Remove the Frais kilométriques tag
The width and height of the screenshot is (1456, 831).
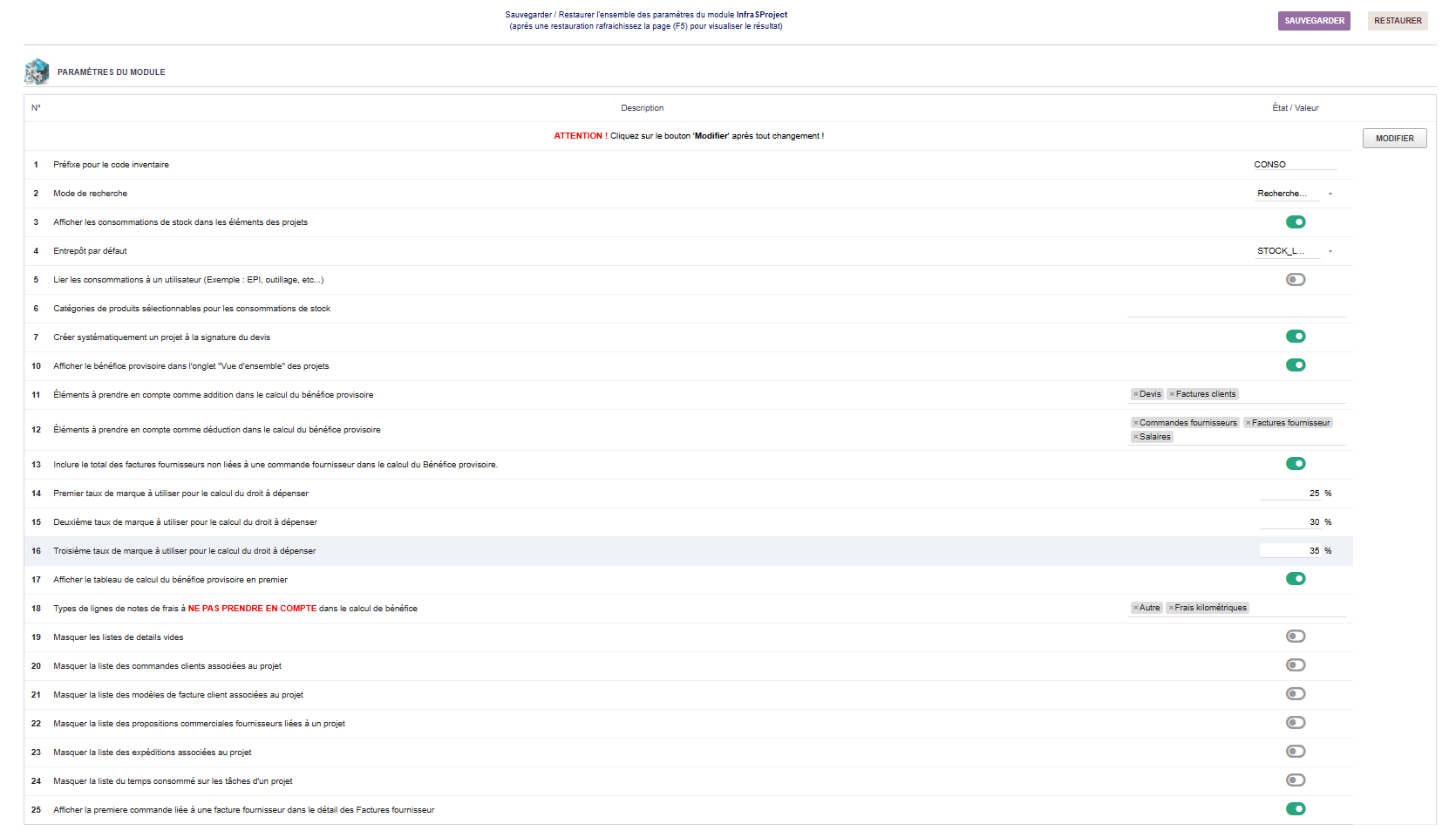pos(1171,608)
